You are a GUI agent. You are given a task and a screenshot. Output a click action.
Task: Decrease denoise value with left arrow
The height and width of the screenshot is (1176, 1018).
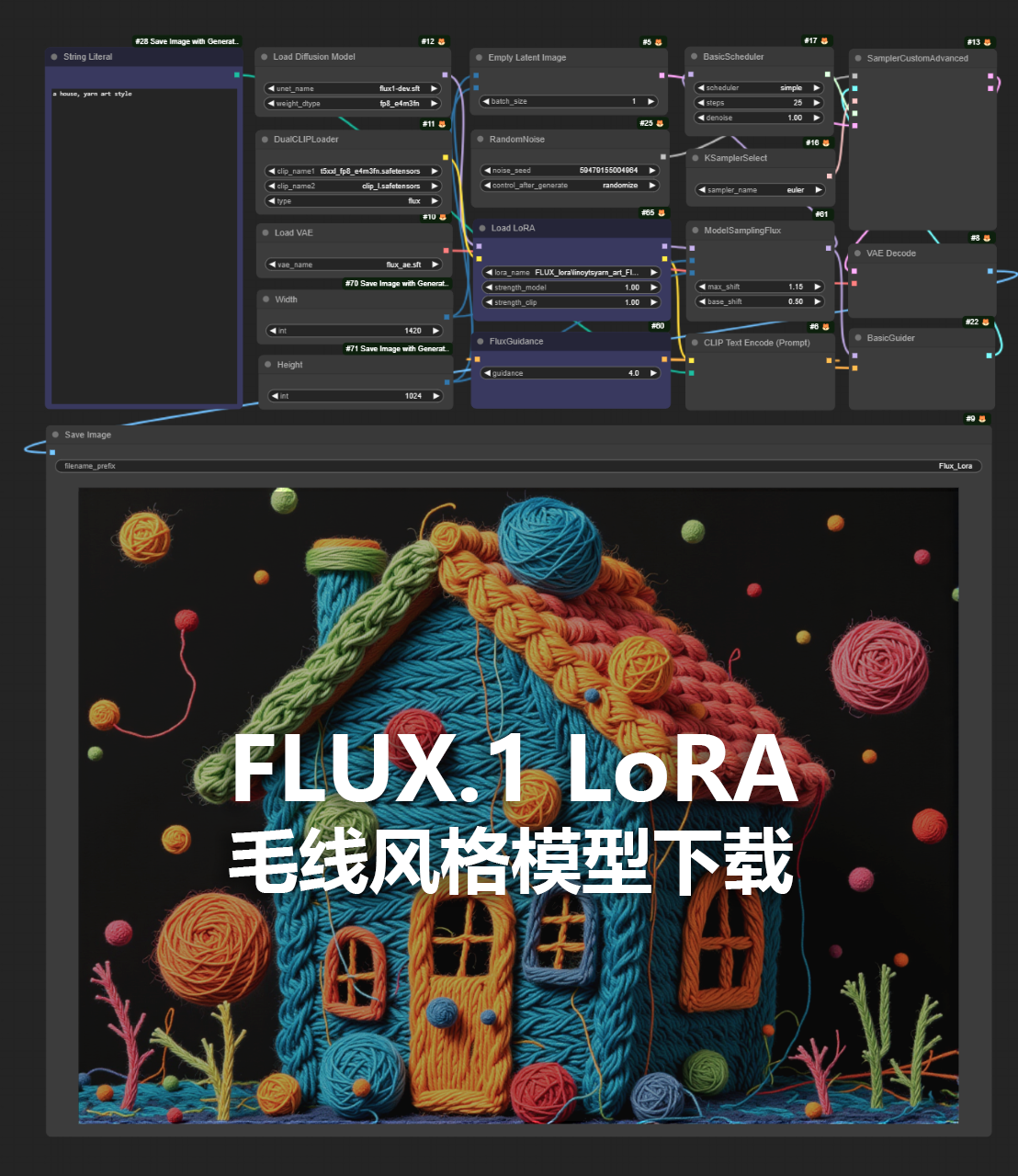(701, 118)
